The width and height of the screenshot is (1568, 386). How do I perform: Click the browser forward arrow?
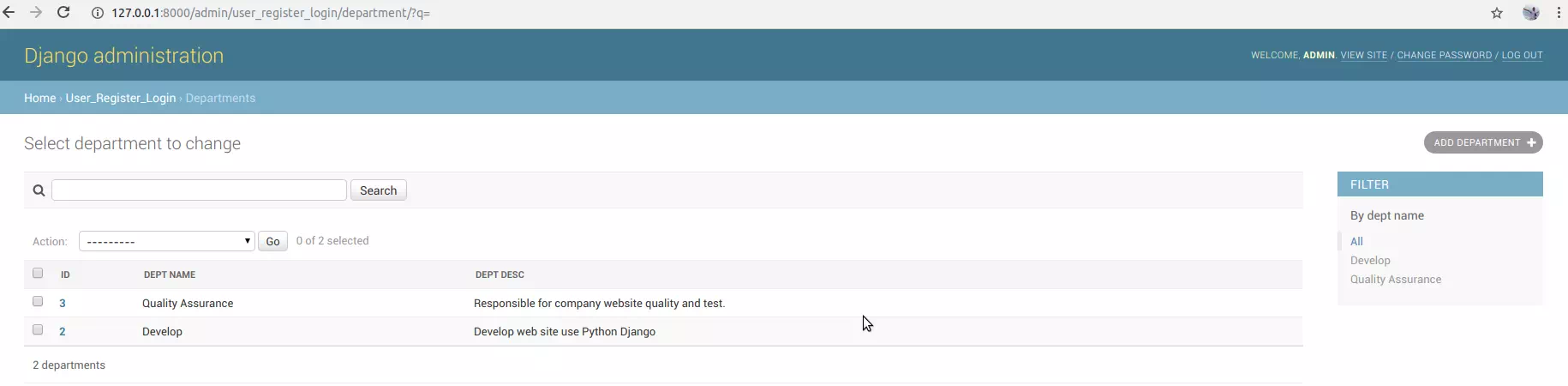coord(36,13)
